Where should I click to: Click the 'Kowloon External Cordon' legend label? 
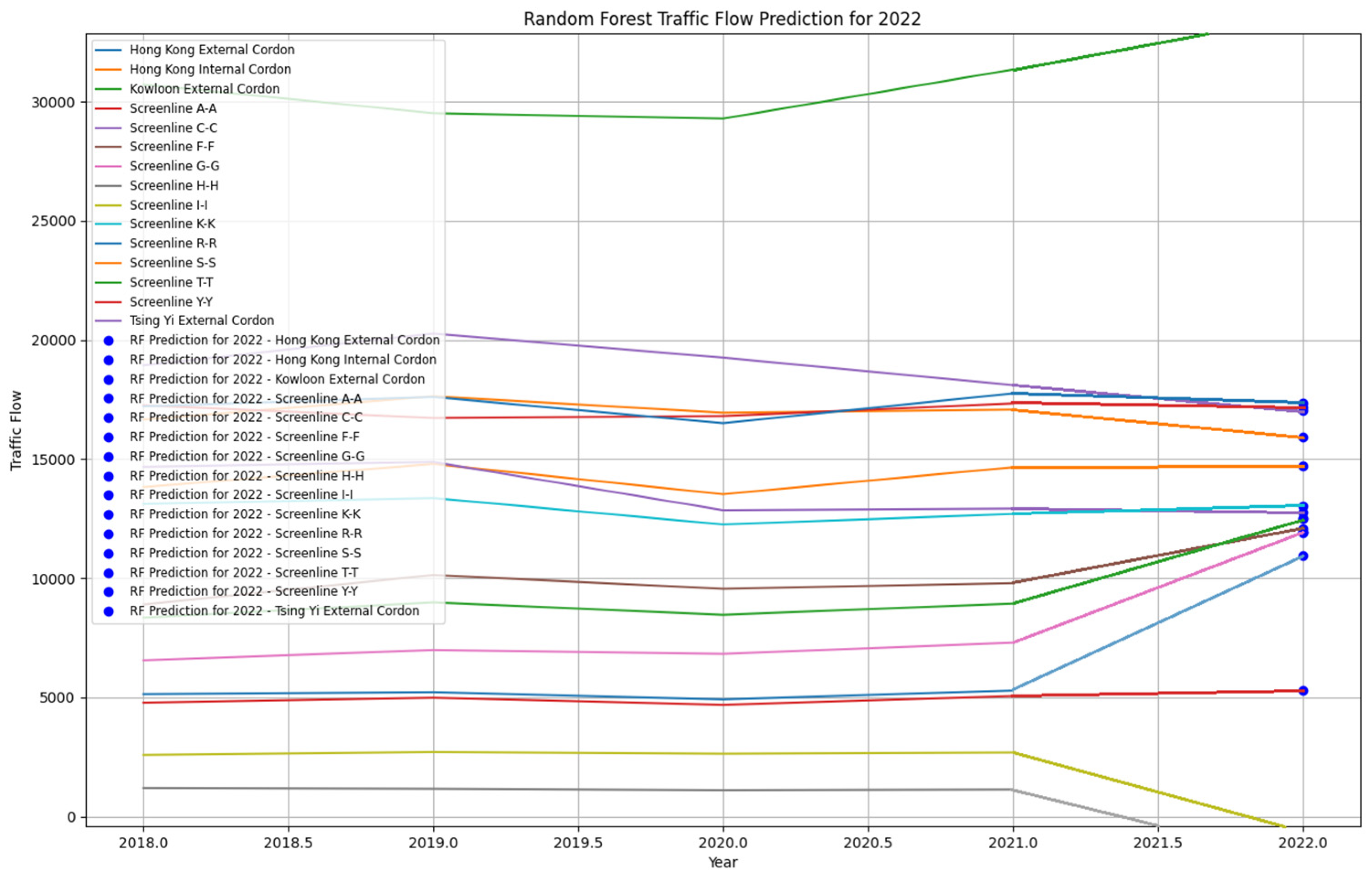pos(205,88)
